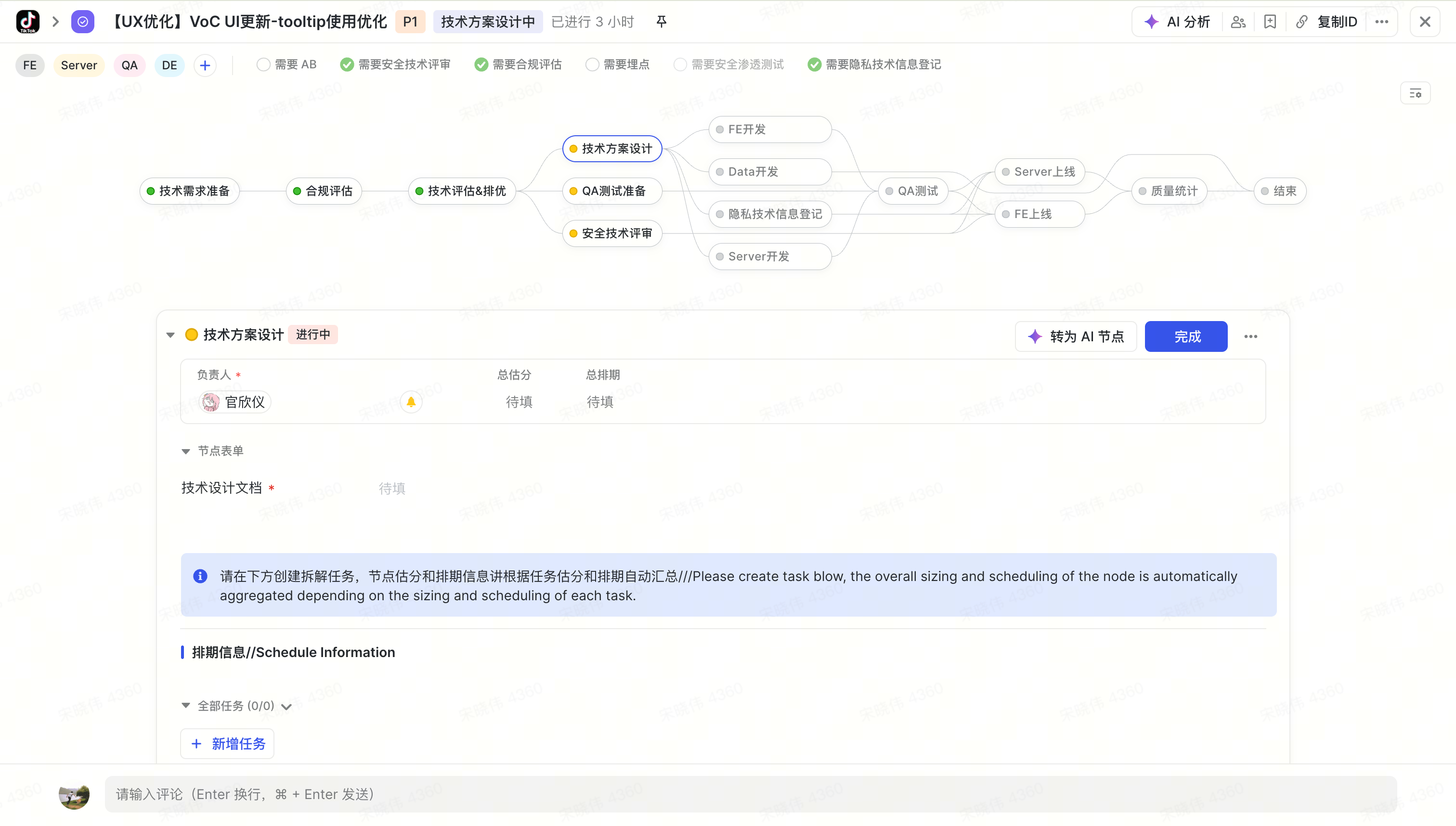This screenshot has height=826, width=1456.
Task: Click the plus icon to add role
Action: pos(205,65)
